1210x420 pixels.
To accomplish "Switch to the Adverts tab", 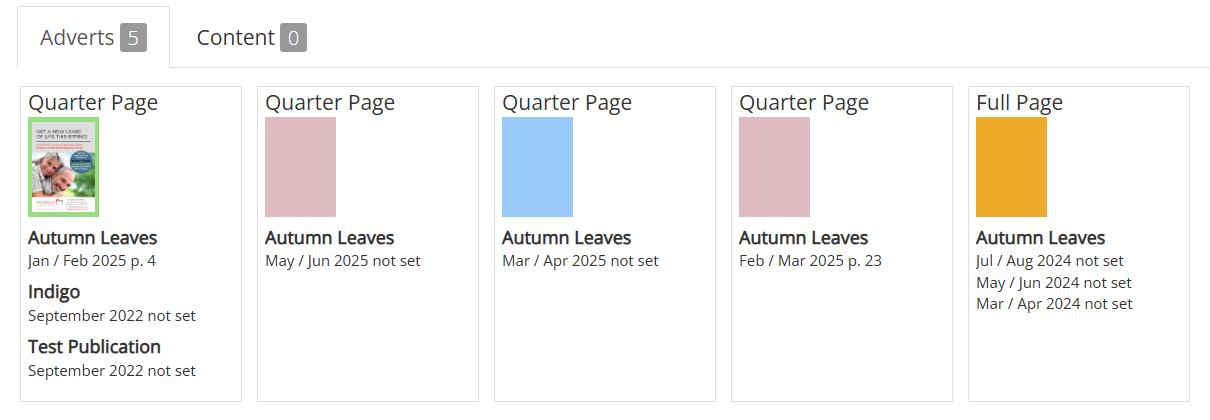I will point(93,38).
